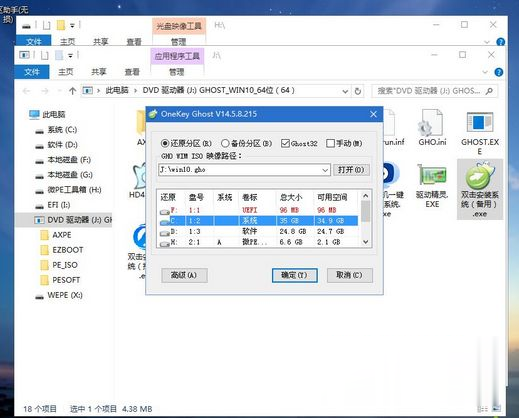The height and width of the screenshot is (418, 519).
Task: Click the 打开 button in OneKey Ghost
Action: (x=351, y=170)
